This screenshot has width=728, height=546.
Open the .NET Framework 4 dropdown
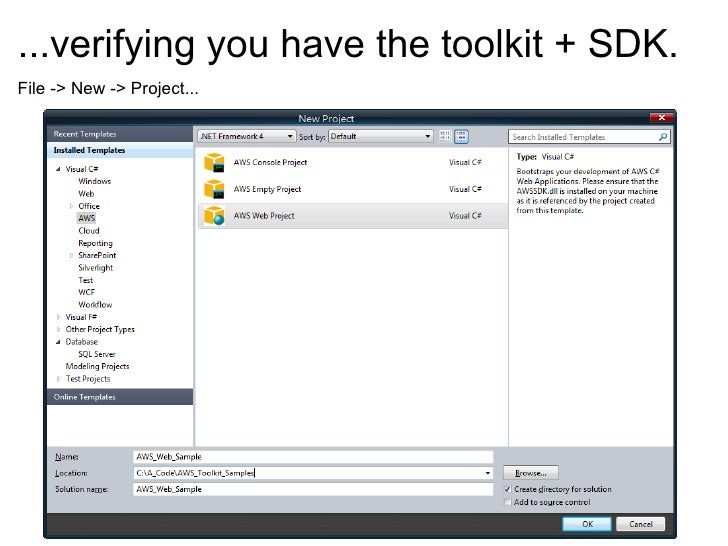pyautogui.click(x=246, y=136)
